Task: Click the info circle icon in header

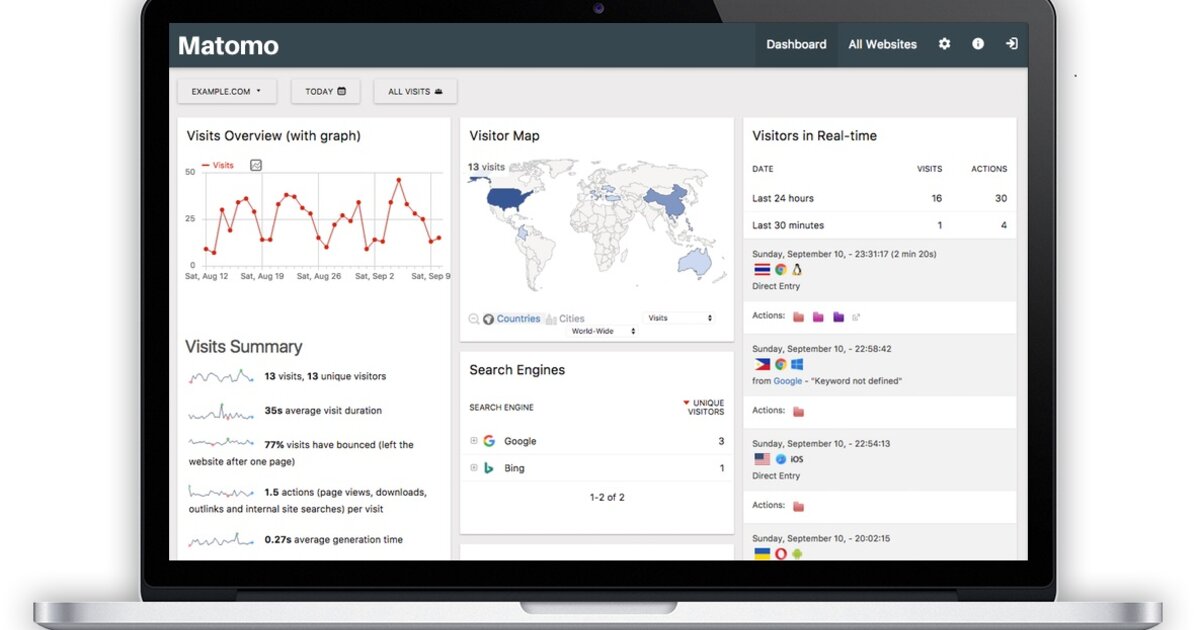Action: 978,44
